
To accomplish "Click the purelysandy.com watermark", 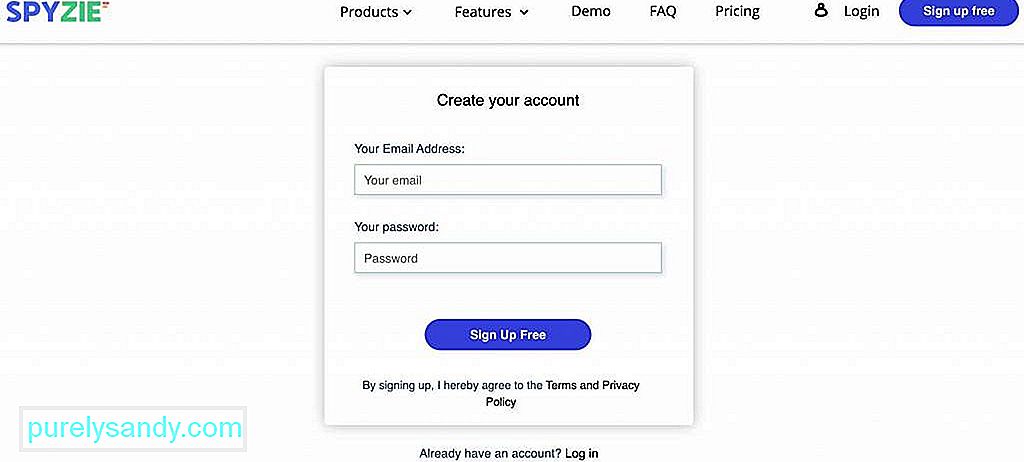I will click(135, 429).
